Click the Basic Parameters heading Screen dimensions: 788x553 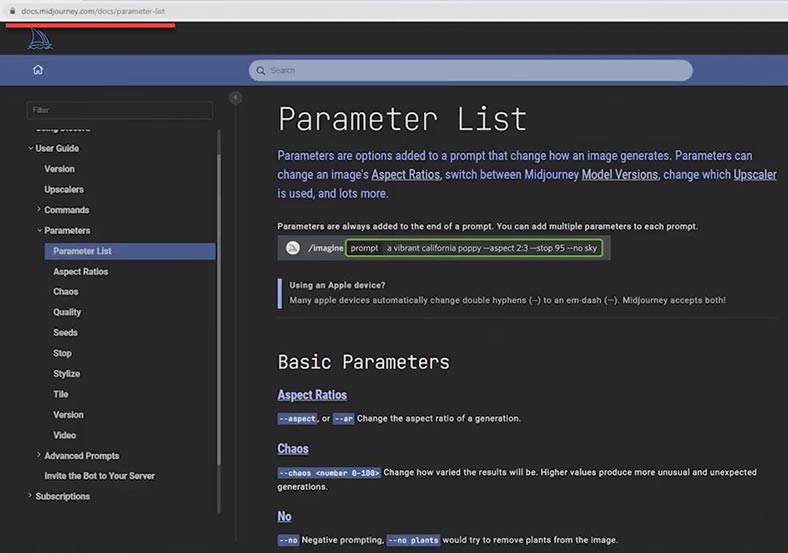coord(364,362)
